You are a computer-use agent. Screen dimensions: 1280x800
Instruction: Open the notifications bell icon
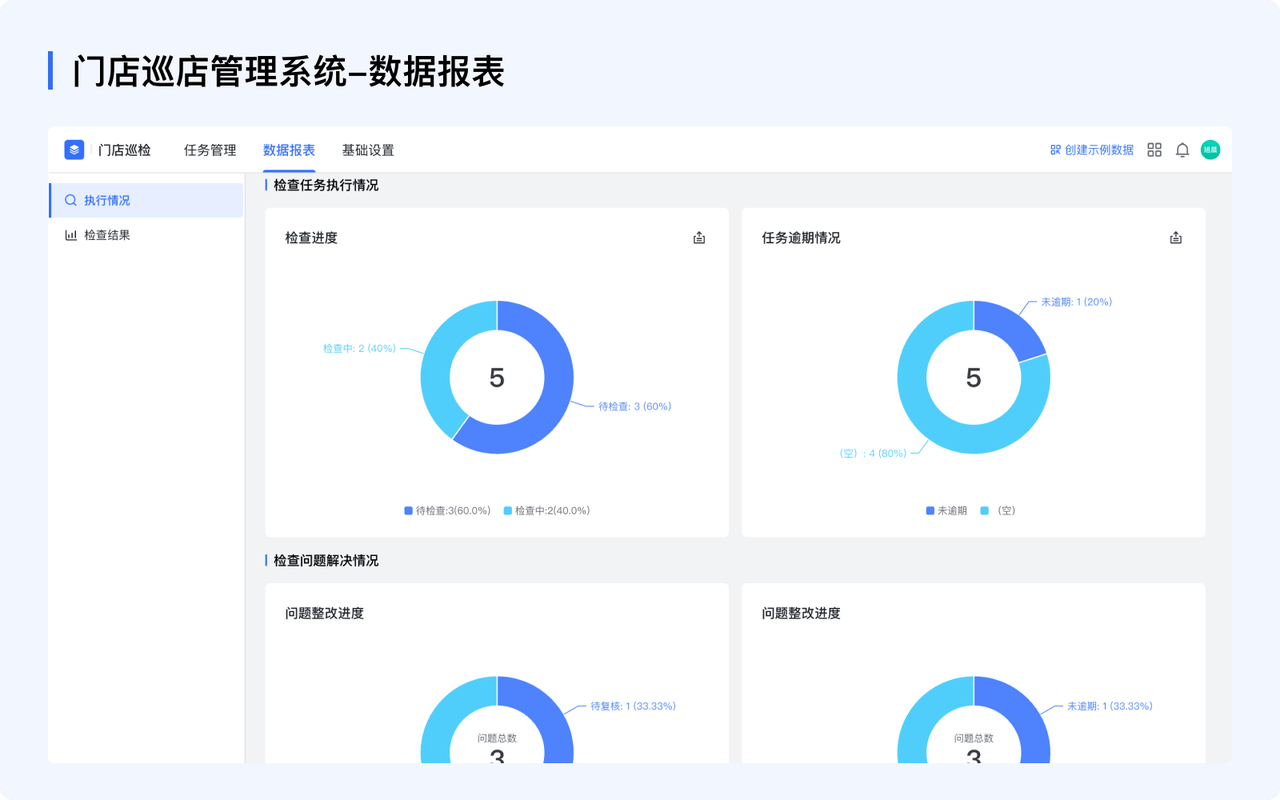coord(1182,150)
